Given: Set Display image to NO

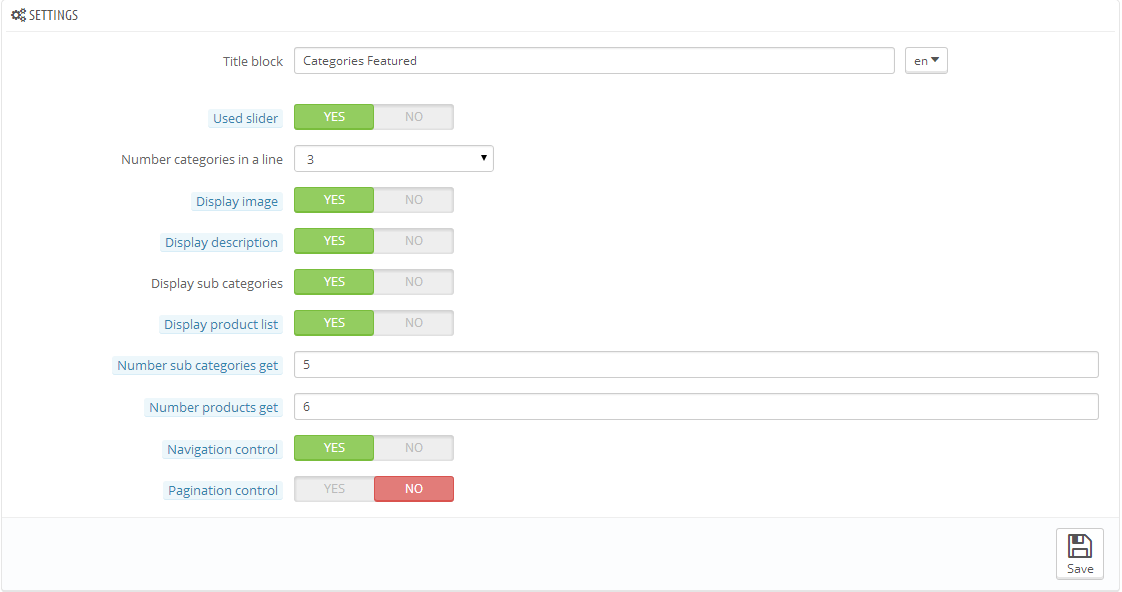Looking at the screenshot, I should 413,200.
